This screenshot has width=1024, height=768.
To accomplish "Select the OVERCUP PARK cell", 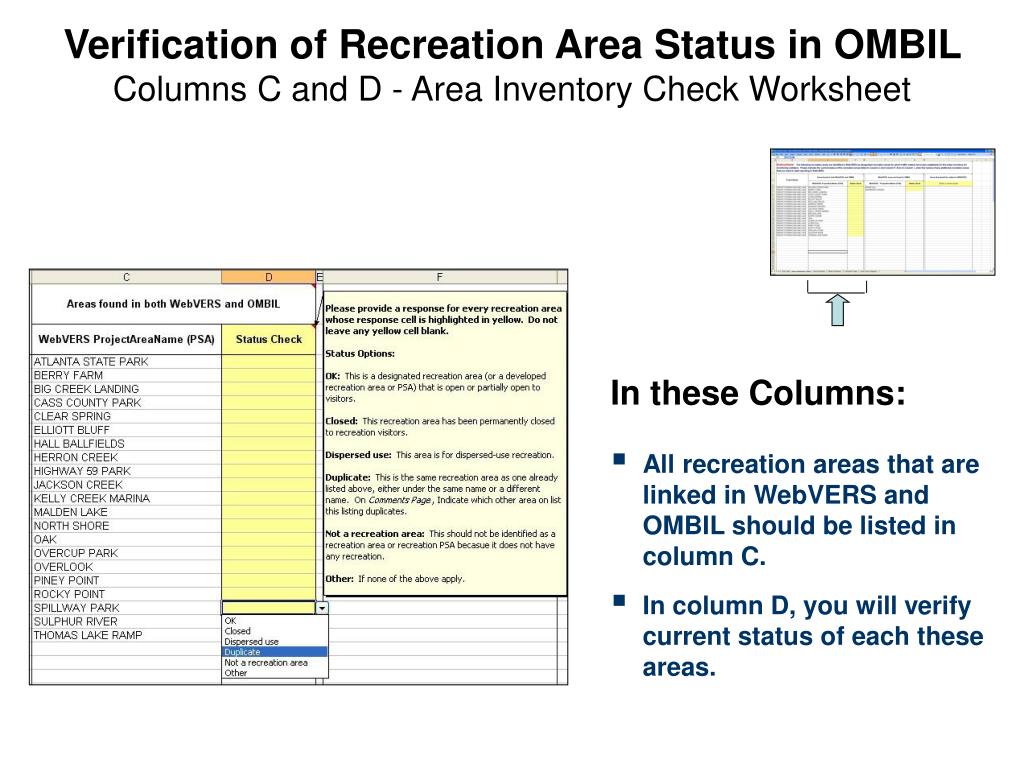I will click(x=126, y=553).
